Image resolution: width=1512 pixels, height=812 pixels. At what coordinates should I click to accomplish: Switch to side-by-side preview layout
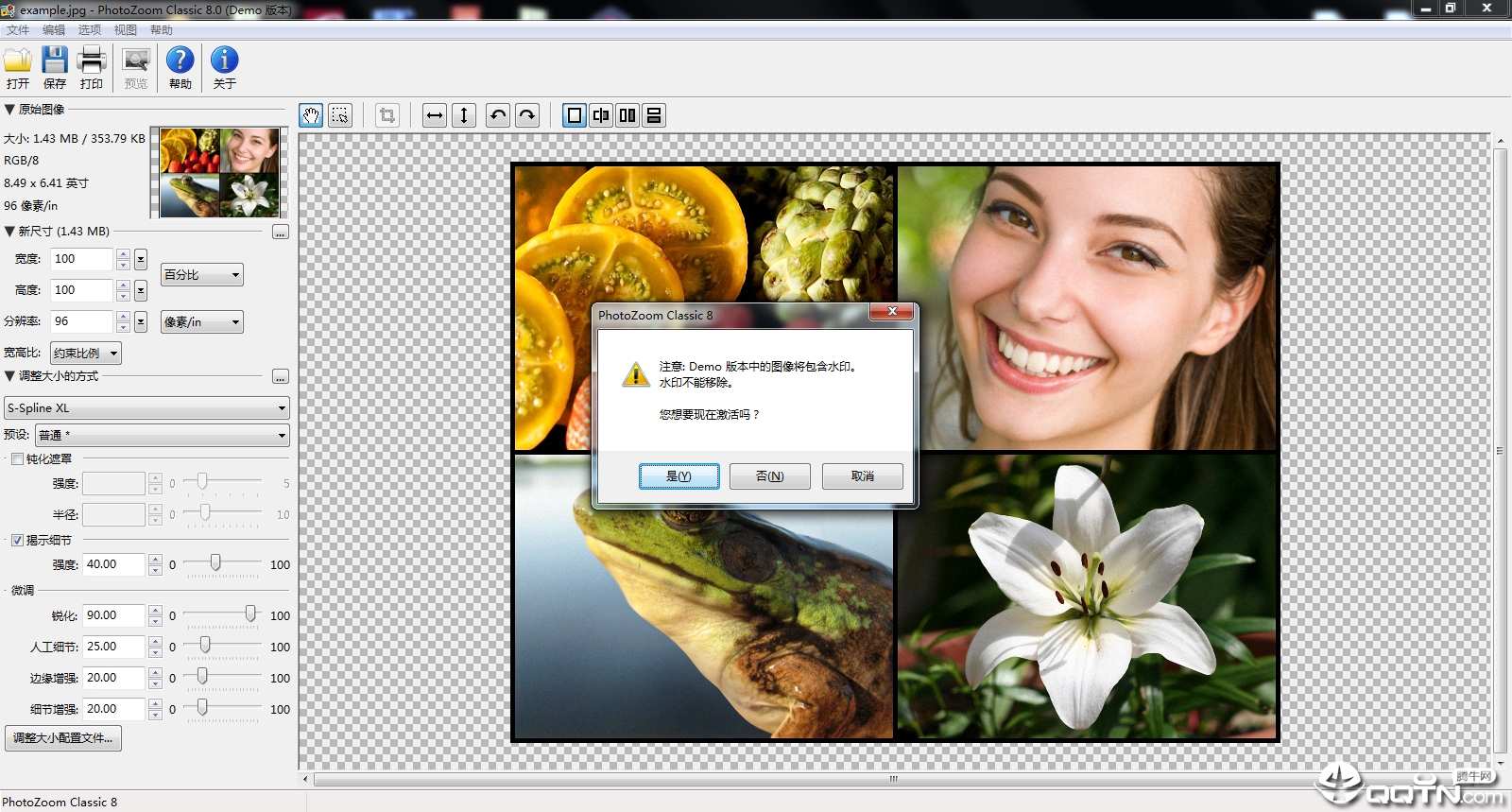pos(627,115)
